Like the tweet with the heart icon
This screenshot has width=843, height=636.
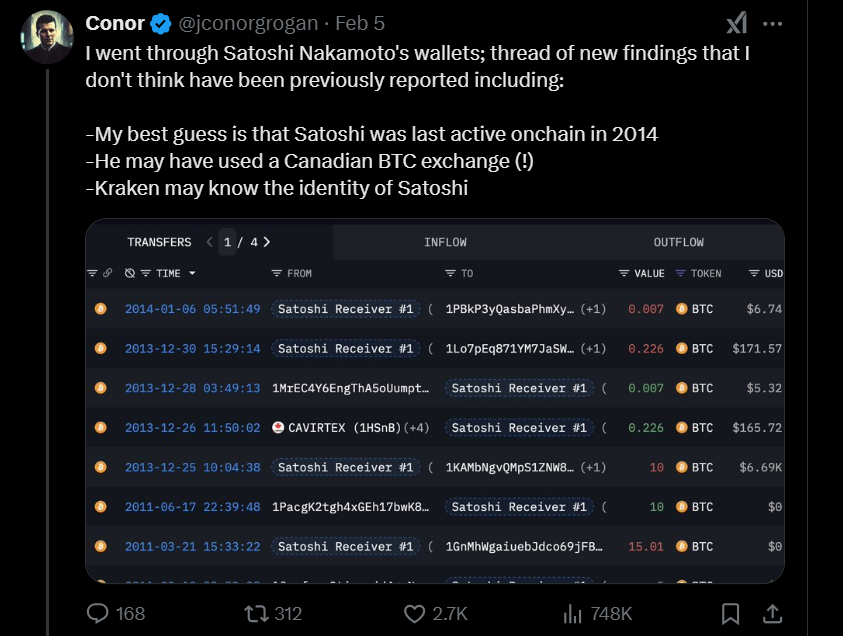click(x=414, y=613)
